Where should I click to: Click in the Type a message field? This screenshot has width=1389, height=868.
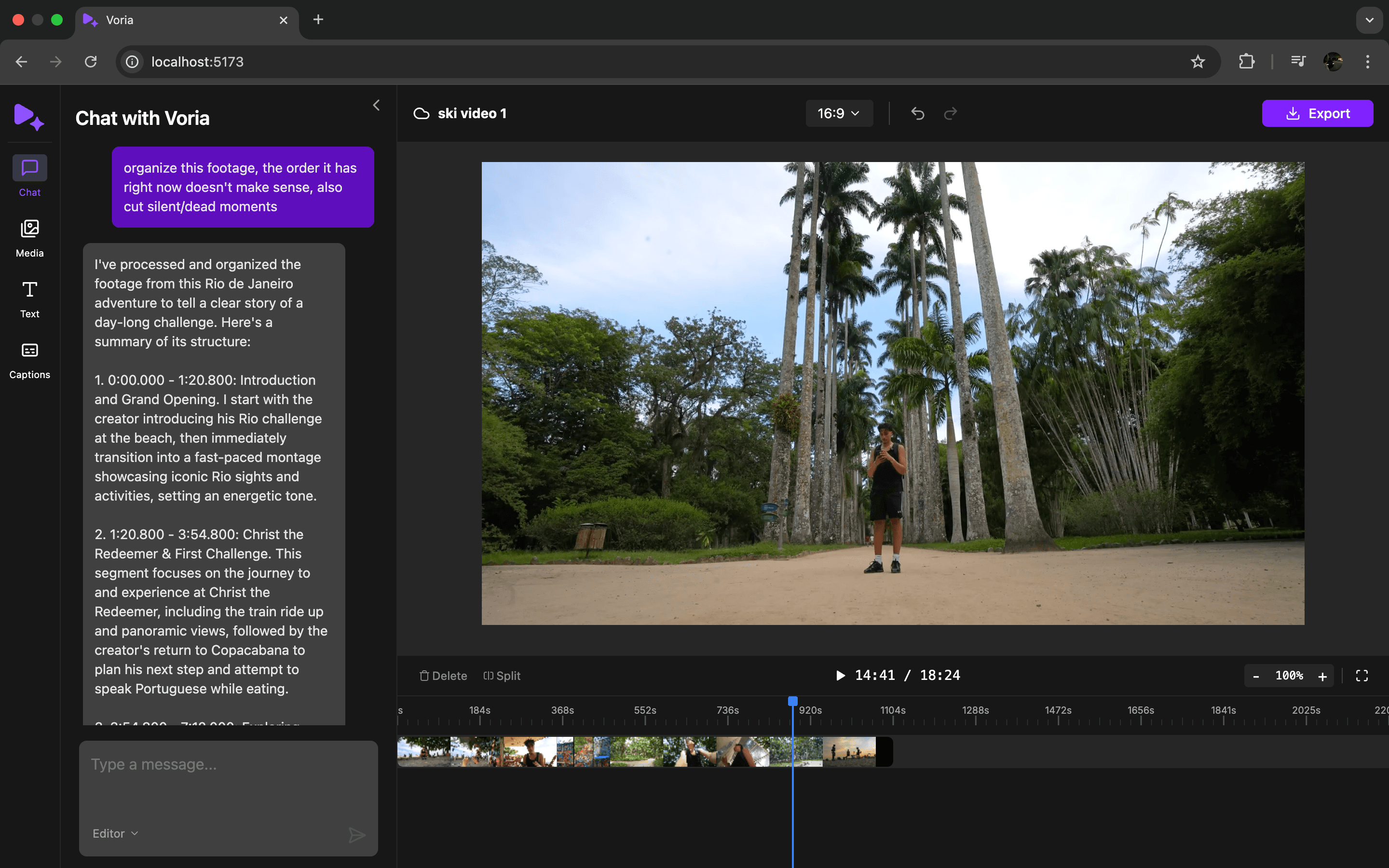point(229,765)
